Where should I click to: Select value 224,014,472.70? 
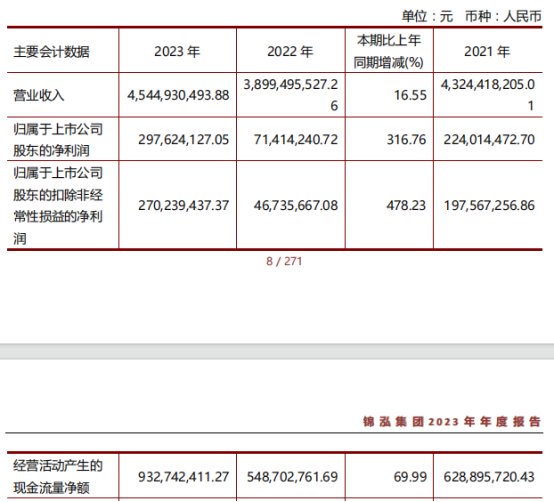click(489, 140)
